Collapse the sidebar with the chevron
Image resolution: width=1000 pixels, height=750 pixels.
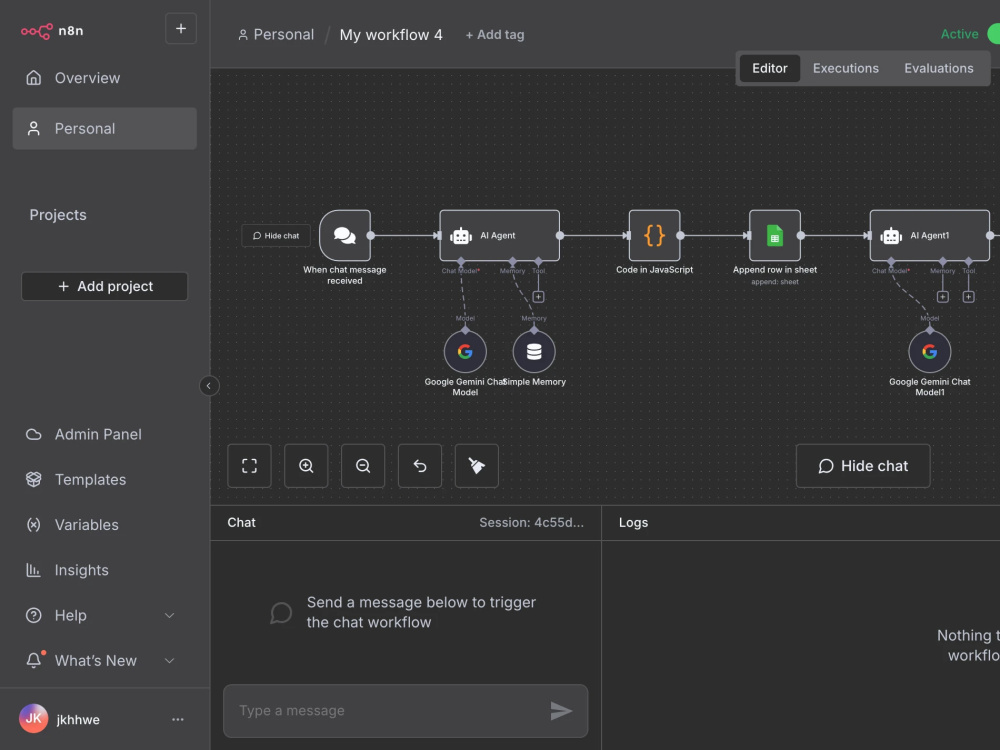point(209,386)
